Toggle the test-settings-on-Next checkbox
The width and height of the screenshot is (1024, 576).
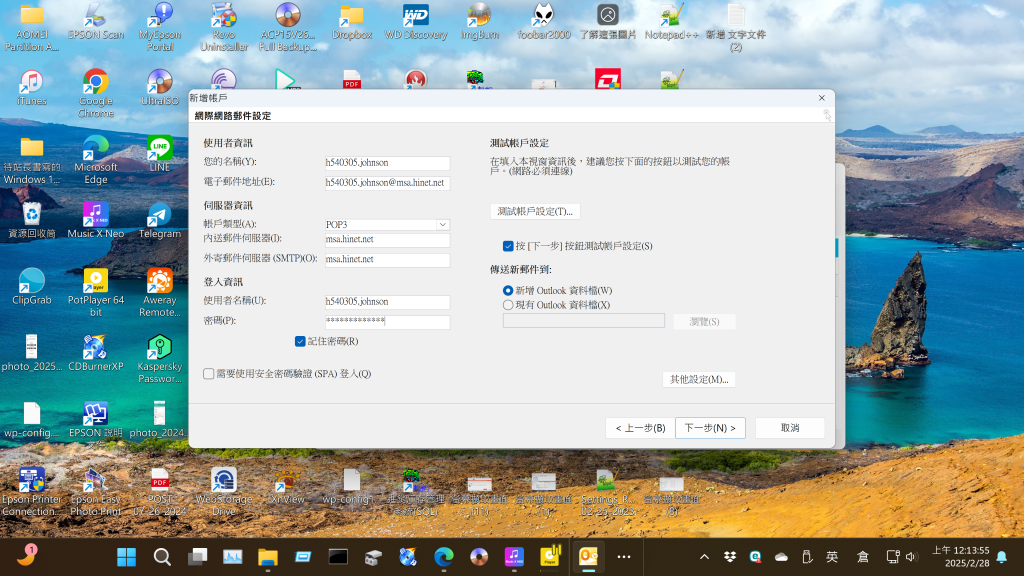508,246
